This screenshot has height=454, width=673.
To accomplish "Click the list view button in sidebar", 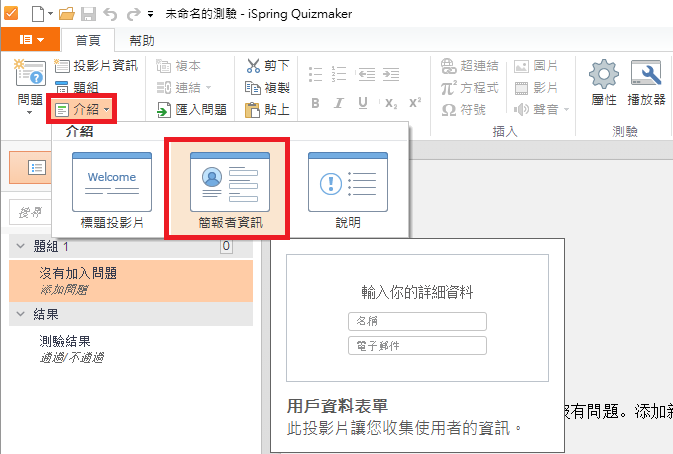I will pos(36,167).
